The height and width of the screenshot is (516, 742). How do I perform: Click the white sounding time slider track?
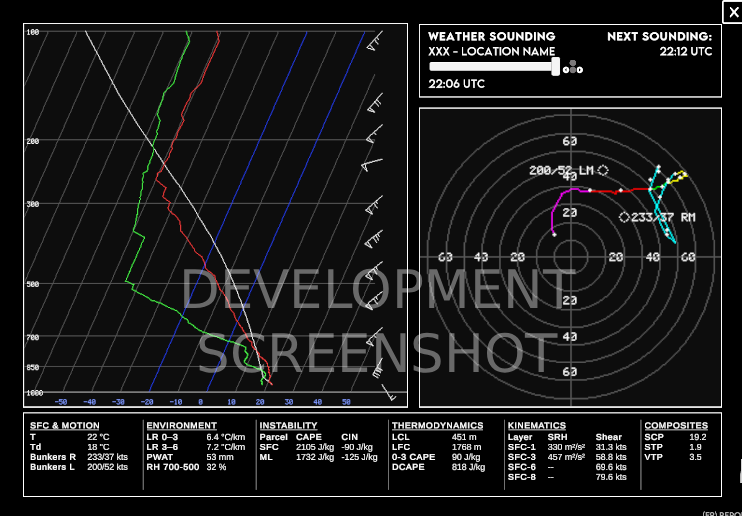pos(492,67)
